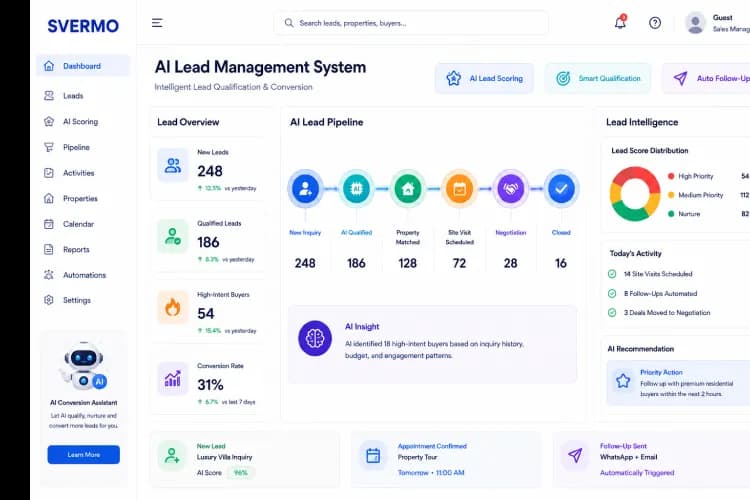Click the AI Insight brain icon
This screenshot has width=750, height=500.
click(x=315, y=338)
